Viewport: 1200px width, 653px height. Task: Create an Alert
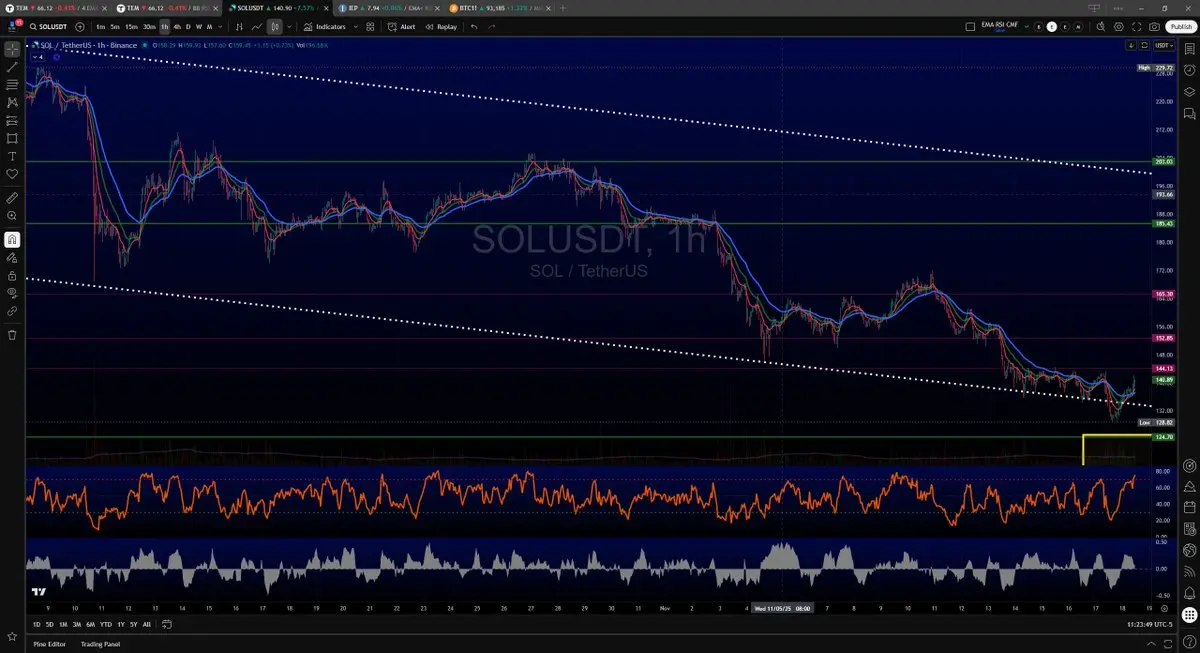(x=401, y=27)
